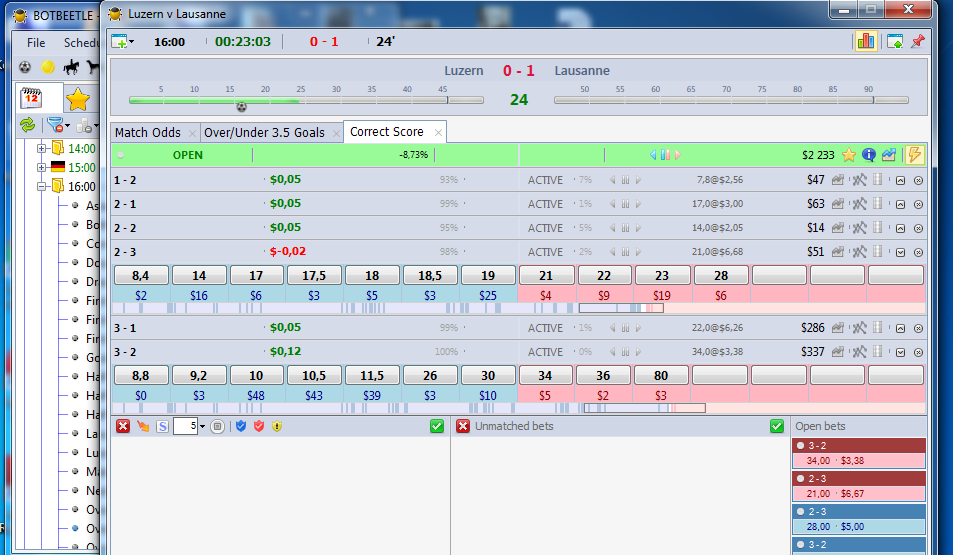
Task: Open the statistics bar chart icon
Action: pyautogui.click(x=865, y=41)
